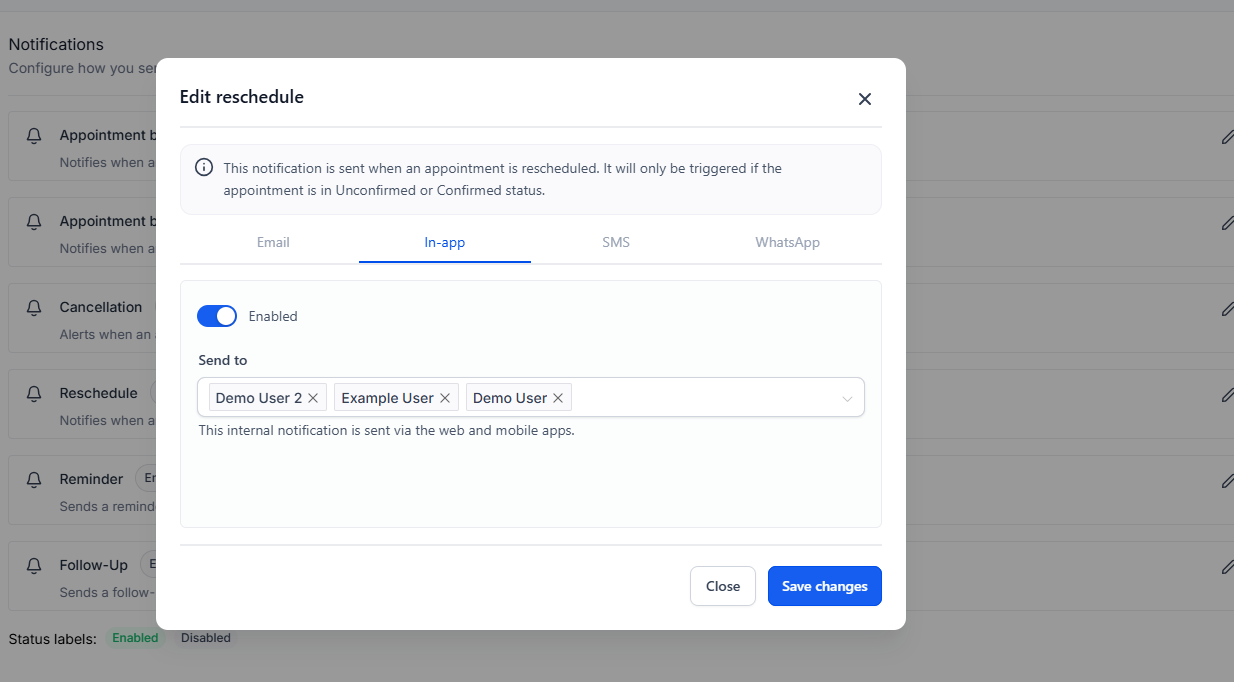Toggle the Enabled switch off
Screen dimensions: 1234x682
(217, 316)
